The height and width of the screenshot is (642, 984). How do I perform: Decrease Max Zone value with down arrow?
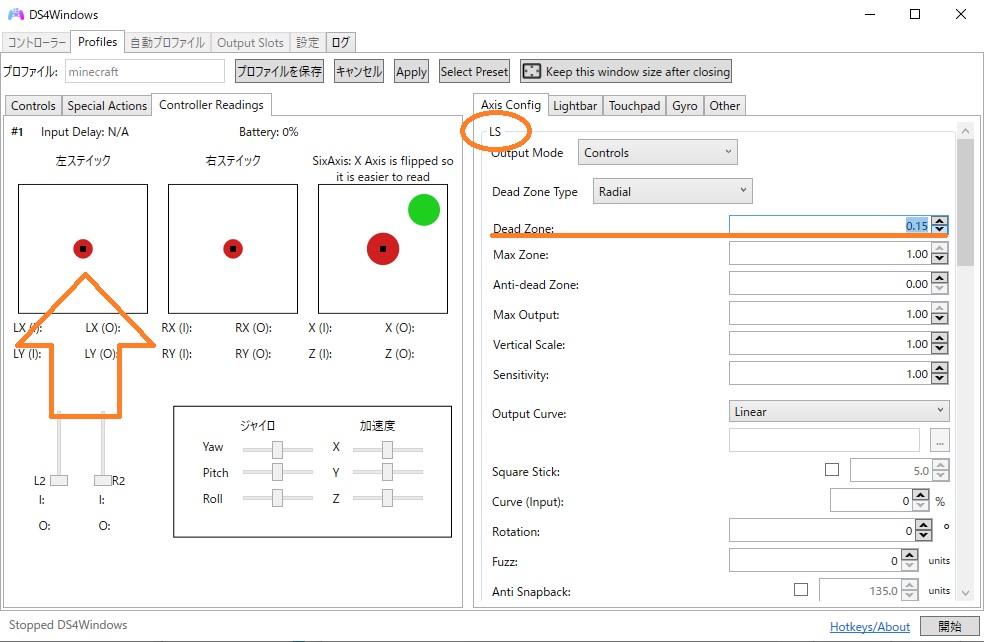(939, 259)
